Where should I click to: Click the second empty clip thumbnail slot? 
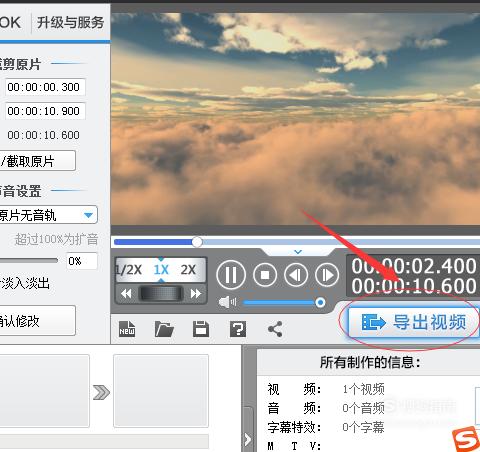click(x=161, y=391)
